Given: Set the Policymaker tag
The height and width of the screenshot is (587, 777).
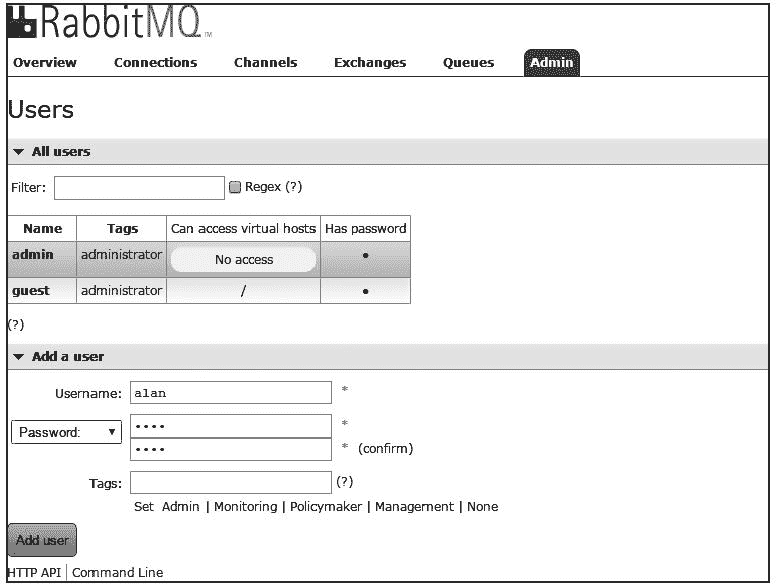Looking at the screenshot, I should pyautogui.click(x=327, y=507).
